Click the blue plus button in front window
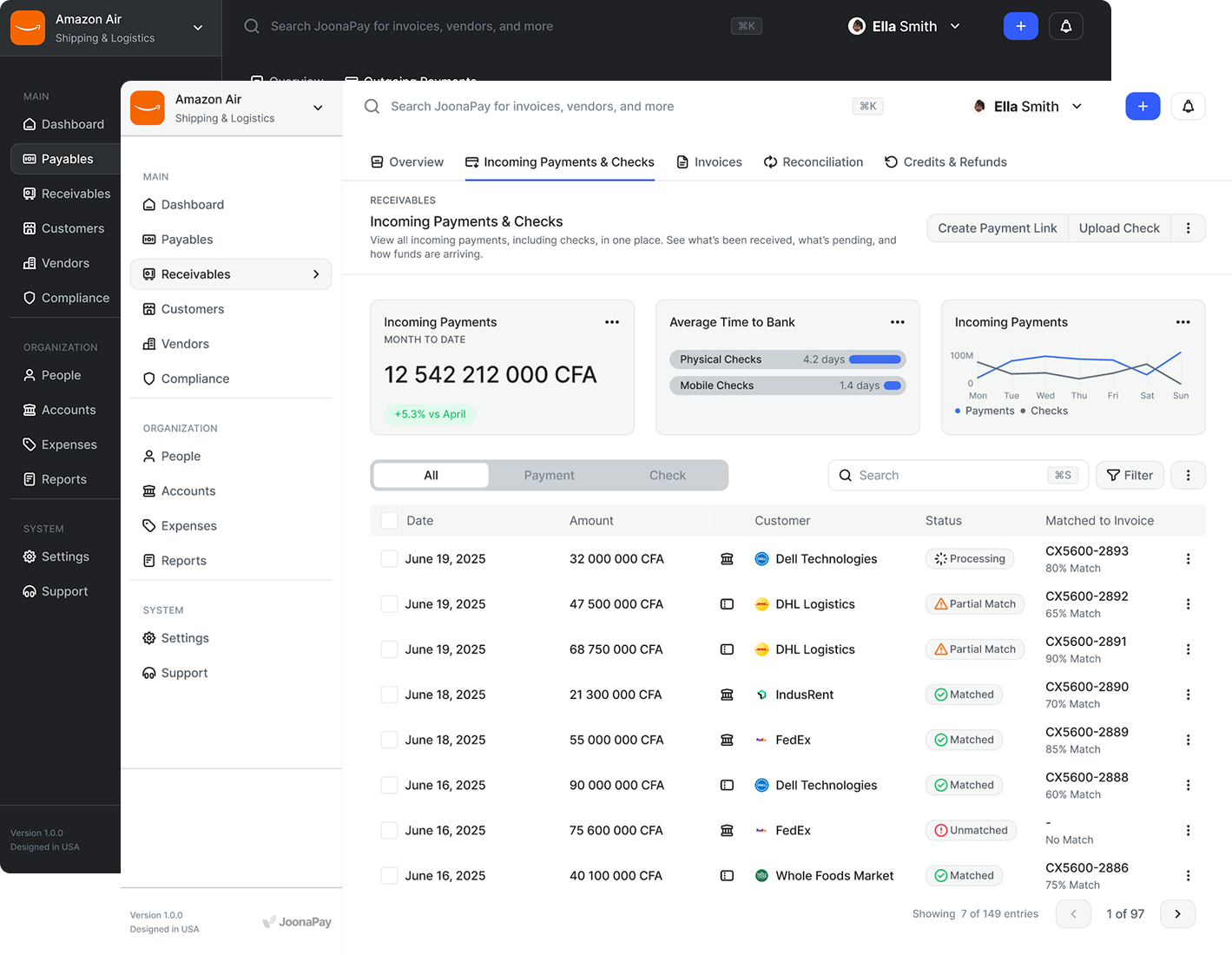Screen dimensions: 1232x955 (x=1143, y=106)
